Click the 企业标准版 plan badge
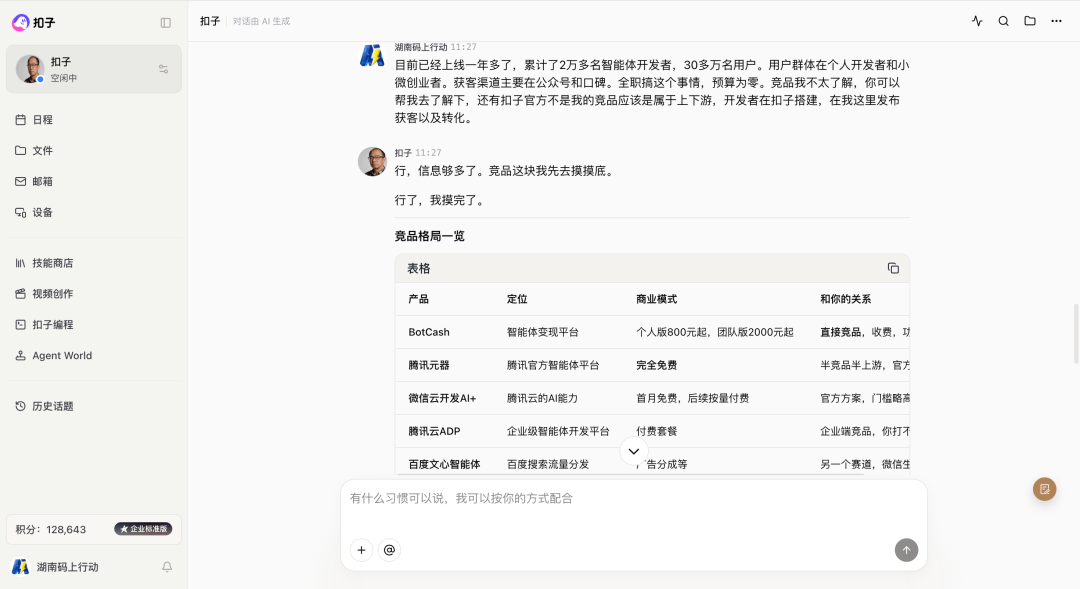Screen dimensions: 1080x589 [143, 529]
